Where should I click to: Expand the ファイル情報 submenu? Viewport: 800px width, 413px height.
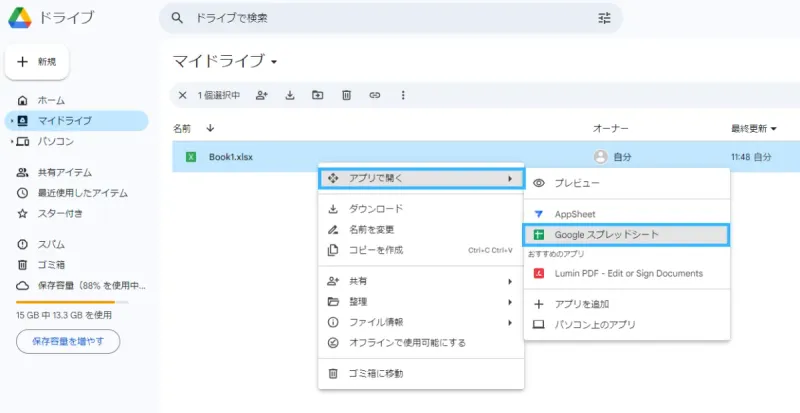[x=421, y=322]
